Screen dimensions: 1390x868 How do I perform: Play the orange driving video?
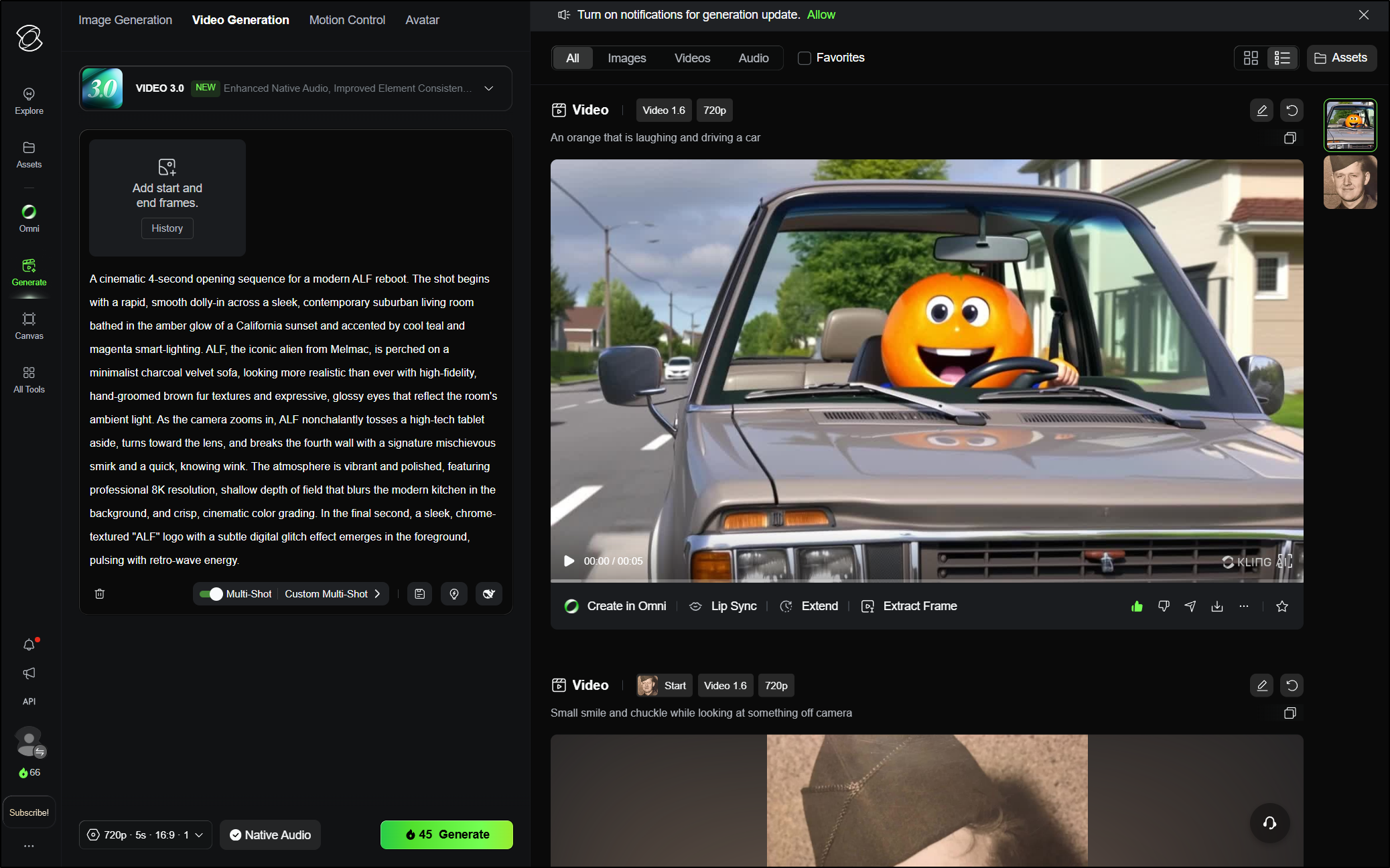pyautogui.click(x=568, y=561)
